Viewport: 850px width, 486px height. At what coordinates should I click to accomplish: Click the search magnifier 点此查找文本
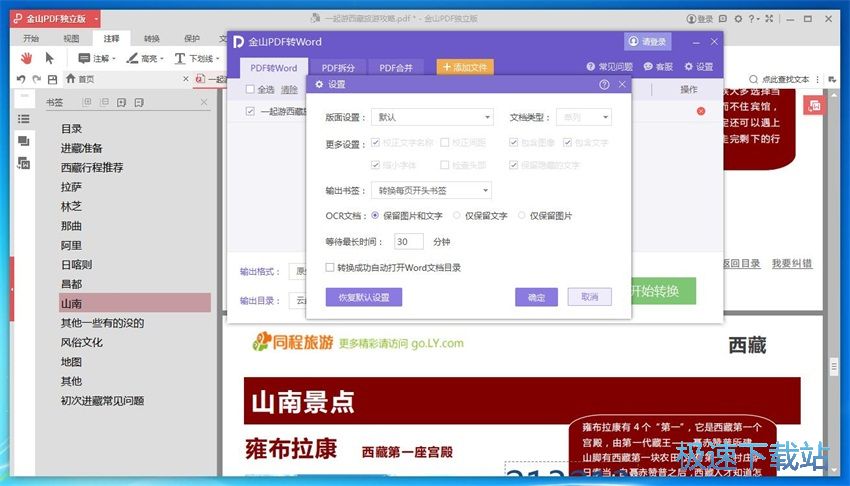tap(753, 80)
